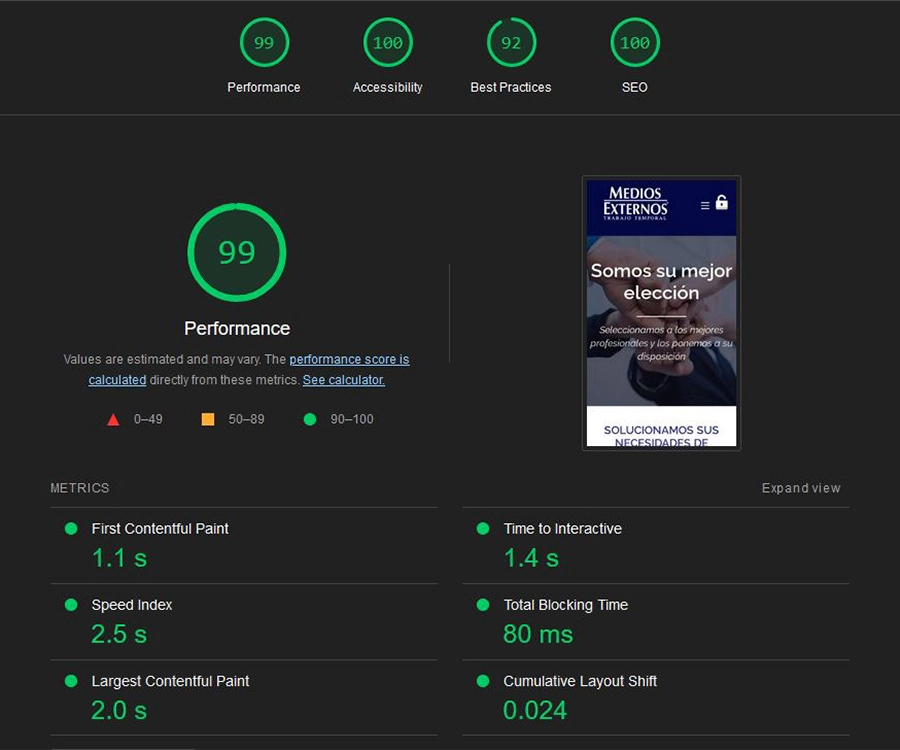This screenshot has height=750, width=900.
Task: Click the orange square 50–89 legend icon
Action: tap(208, 419)
